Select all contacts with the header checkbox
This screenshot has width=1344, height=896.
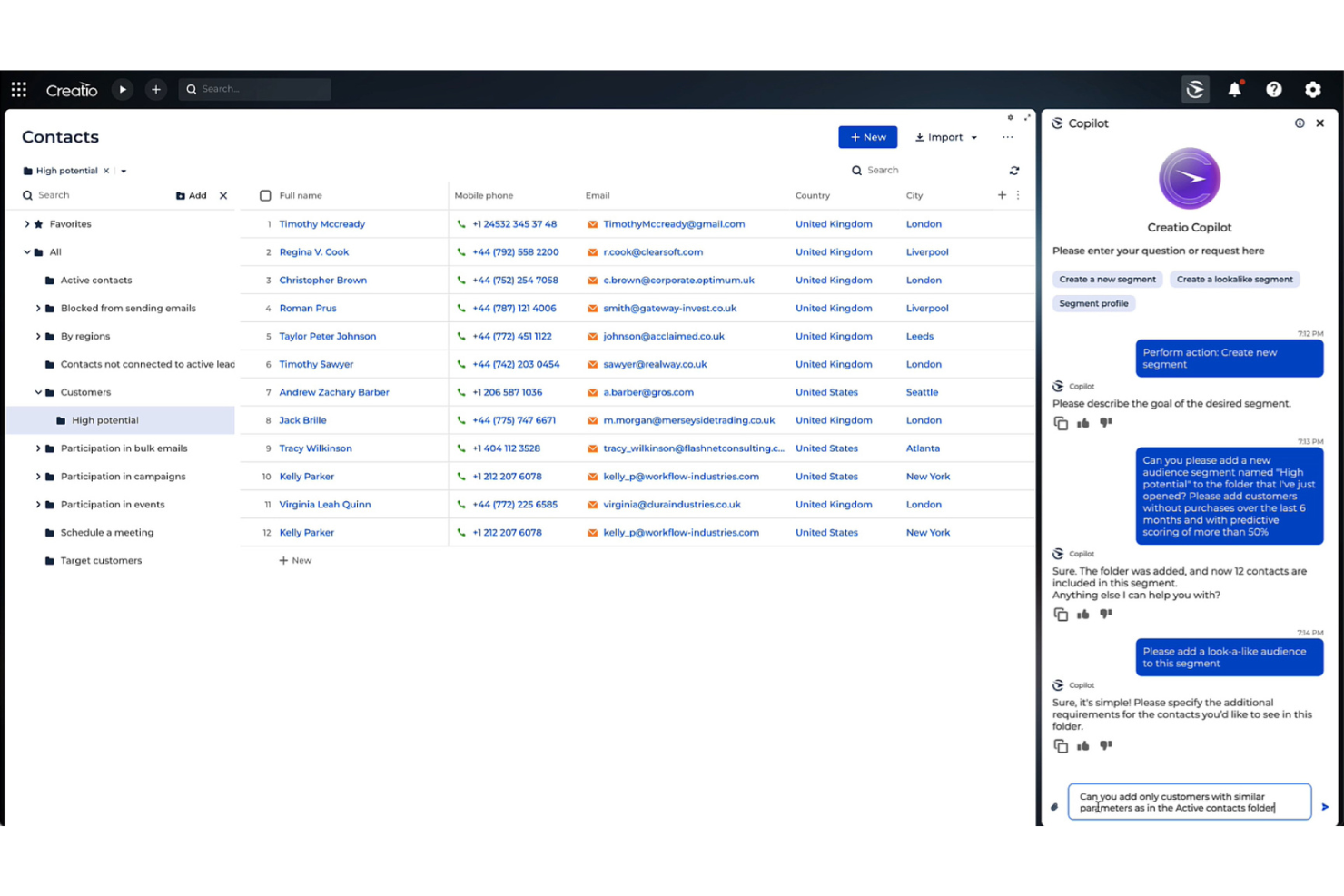pos(264,194)
